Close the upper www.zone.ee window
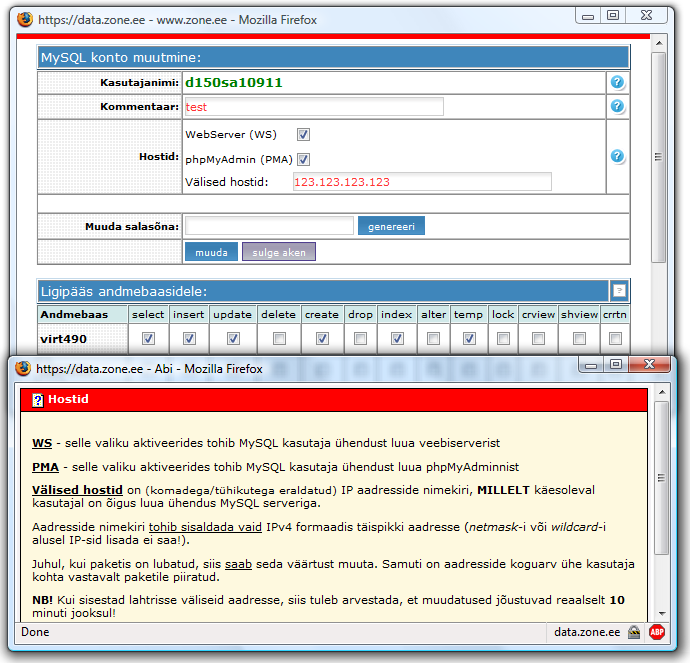 (646, 15)
